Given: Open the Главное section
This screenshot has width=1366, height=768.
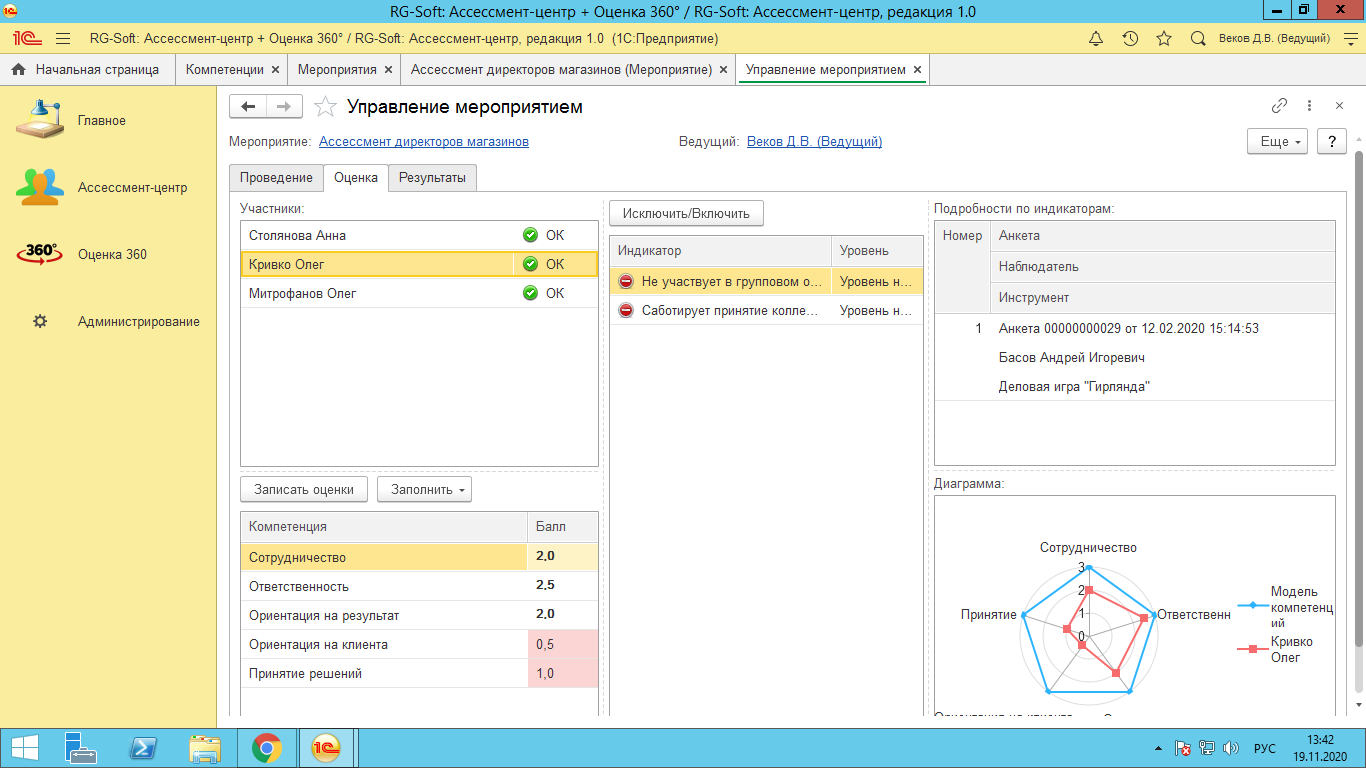Looking at the screenshot, I should [102, 121].
